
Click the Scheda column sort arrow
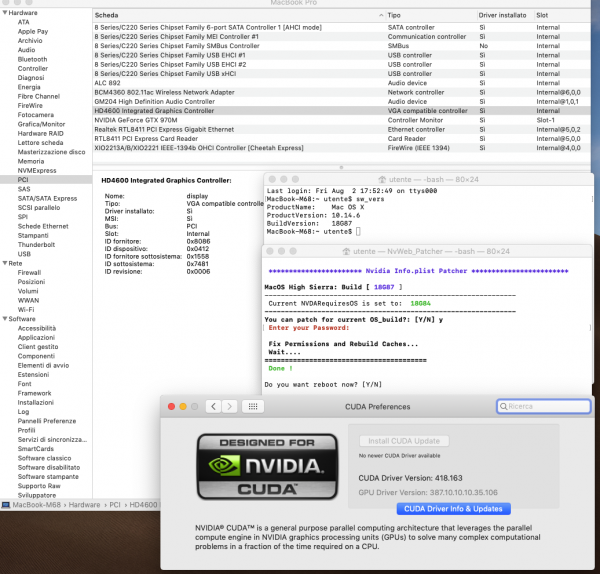point(381,15)
